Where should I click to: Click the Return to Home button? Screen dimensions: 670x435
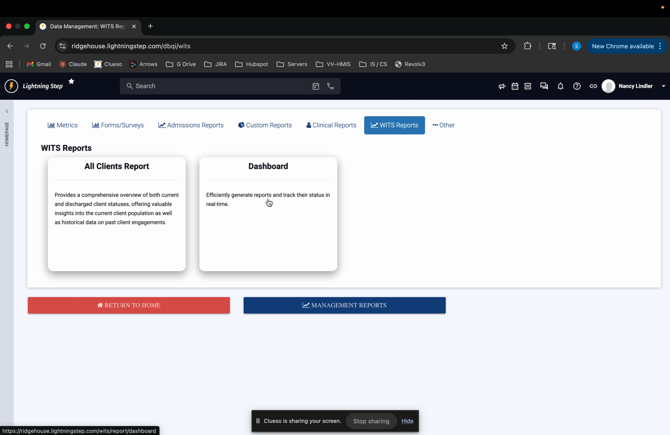click(x=129, y=305)
